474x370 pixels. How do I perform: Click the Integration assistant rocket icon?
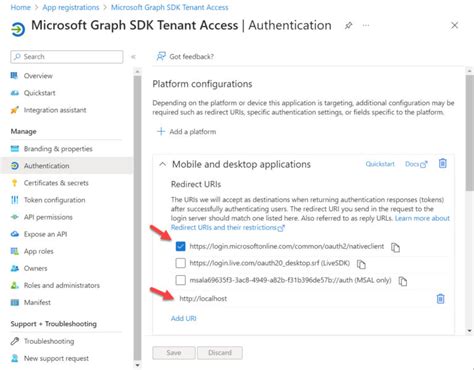pyautogui.click(x=14, y=110)
